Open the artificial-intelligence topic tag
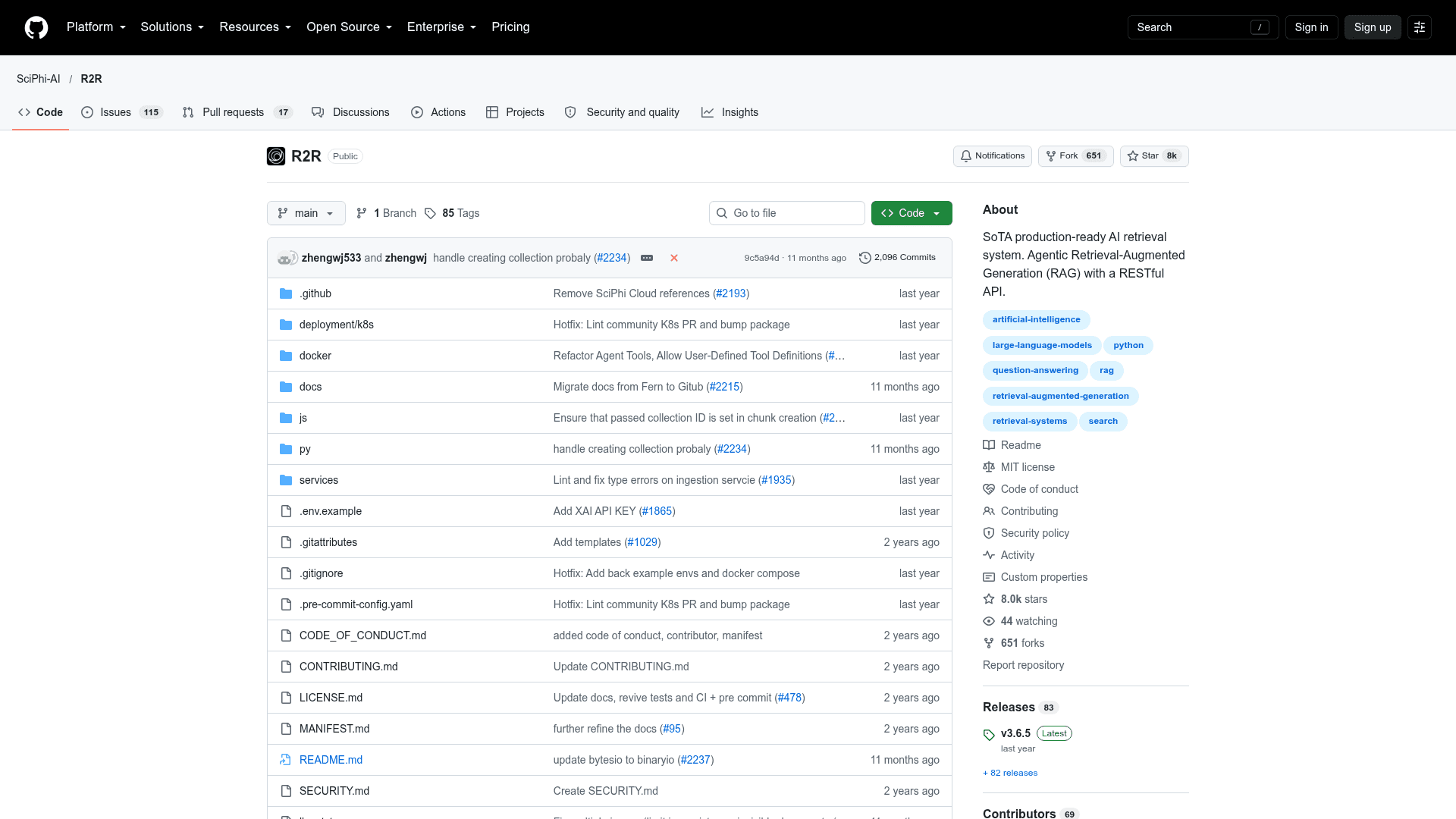The width and height of the screenshot is (1456, 819). click(1036, 320)
